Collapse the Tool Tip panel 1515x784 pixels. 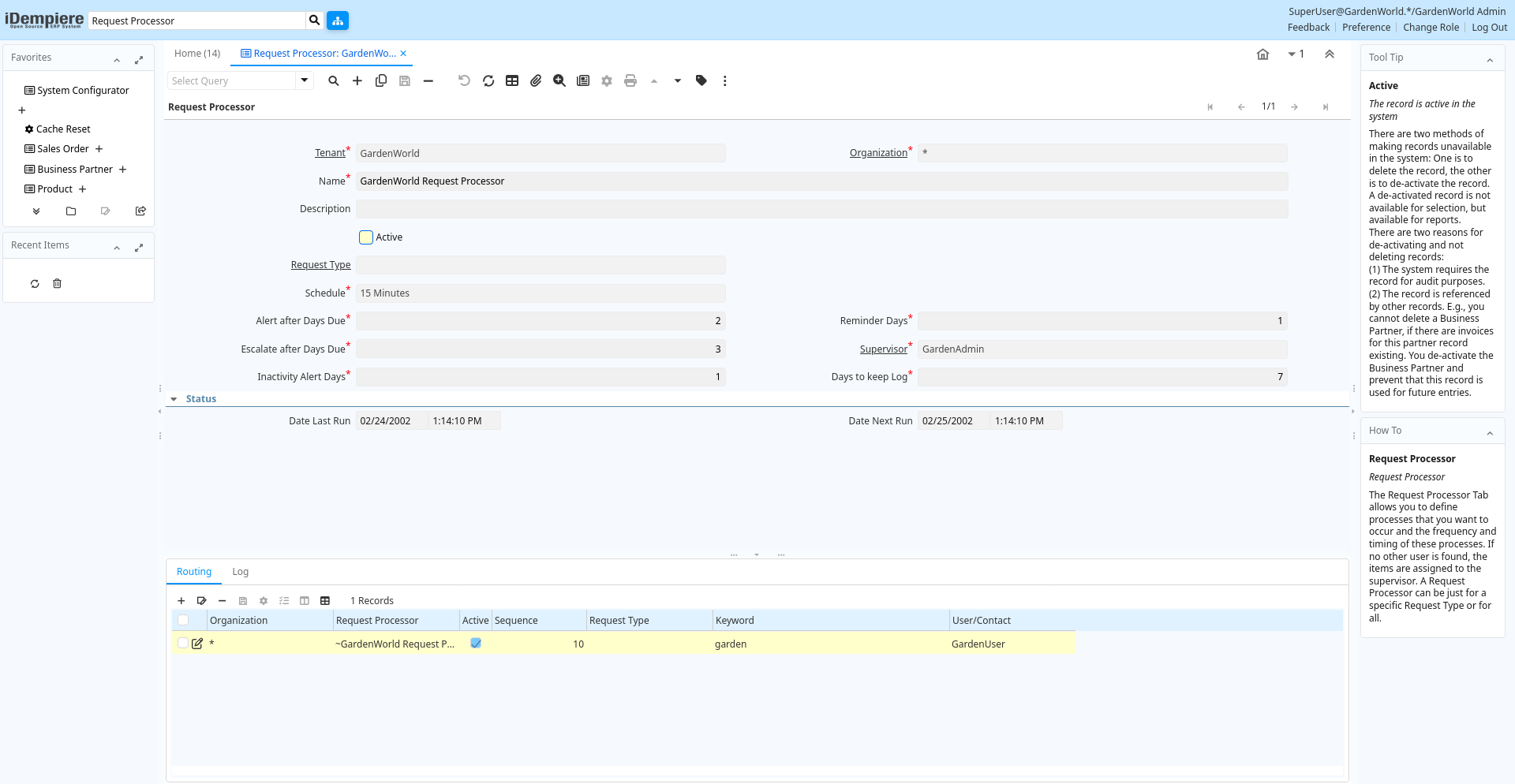click(1490, 59)
